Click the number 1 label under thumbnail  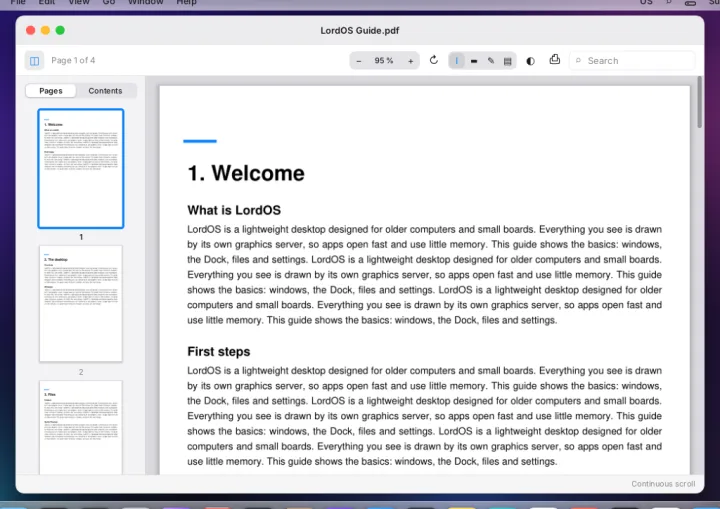click(81, 237)
